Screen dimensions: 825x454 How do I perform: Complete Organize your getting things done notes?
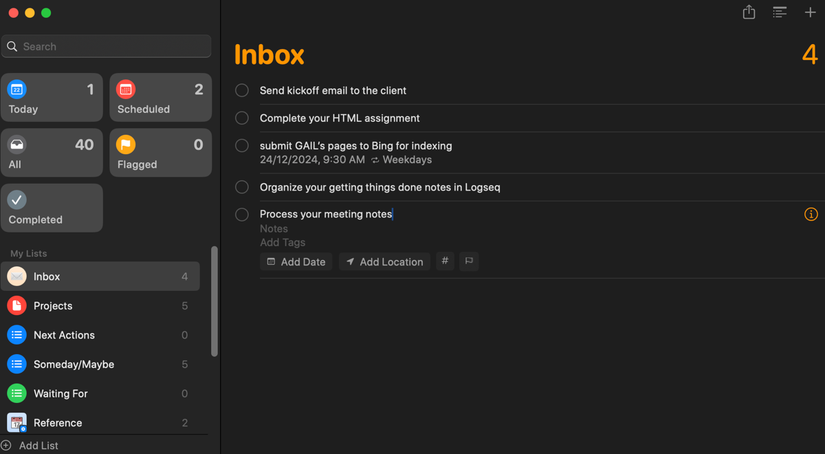point(242,187)
